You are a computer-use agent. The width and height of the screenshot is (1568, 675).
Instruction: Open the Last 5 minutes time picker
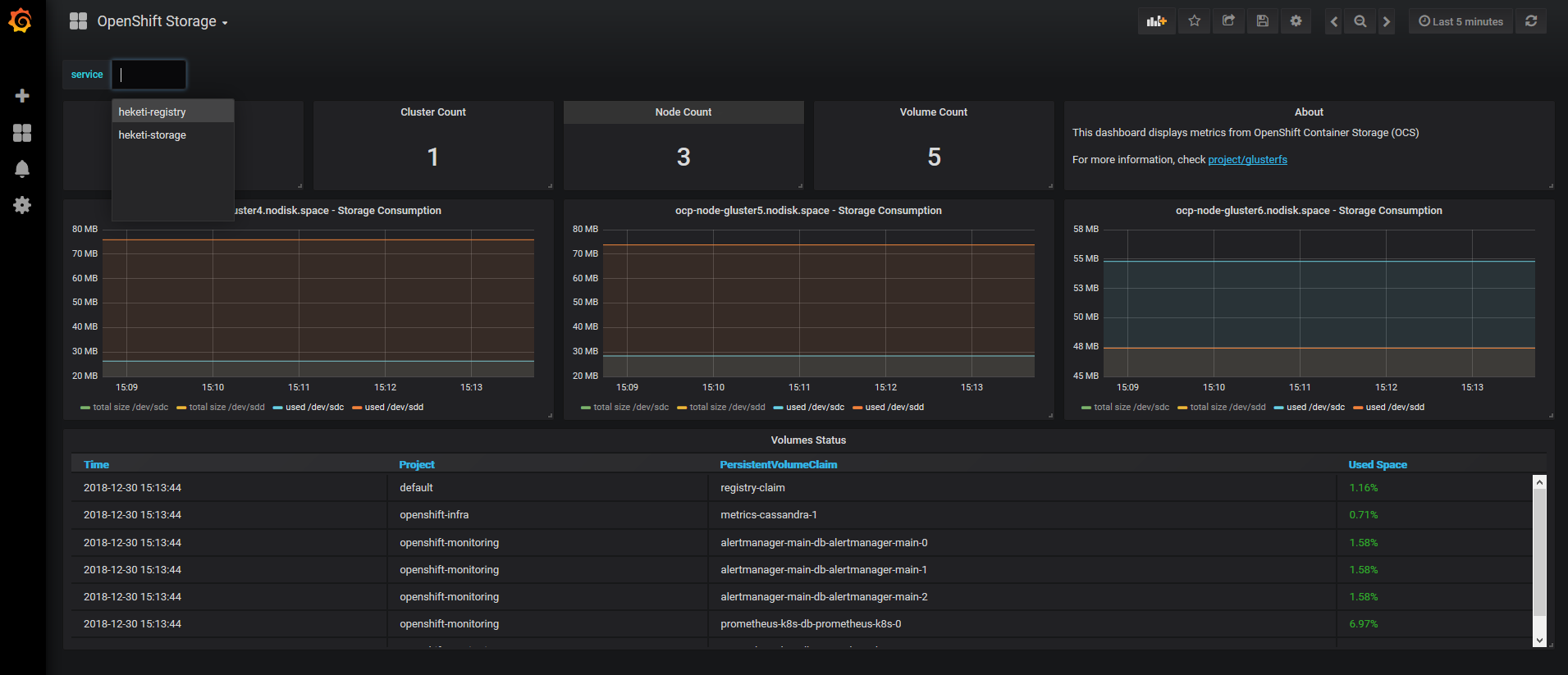point(1461,21)
